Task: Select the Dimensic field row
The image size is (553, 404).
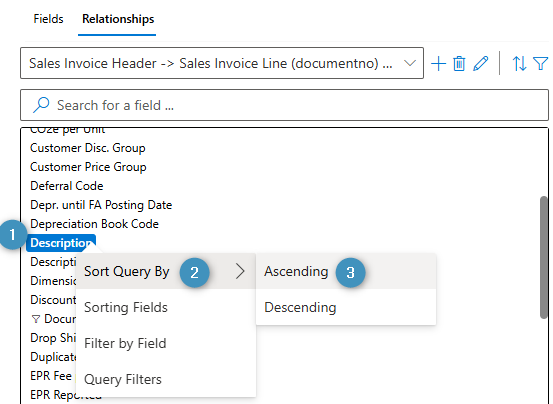Action: (x=53, y=281)
